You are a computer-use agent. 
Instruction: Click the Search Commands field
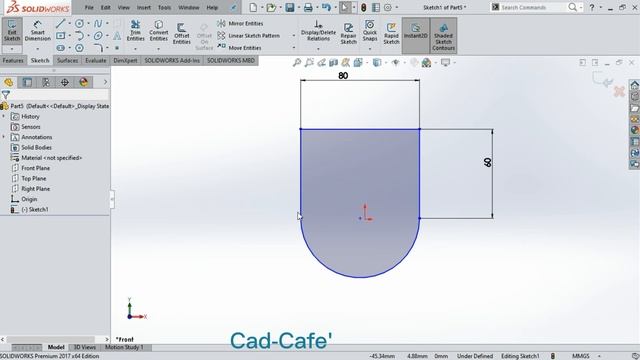533,7
